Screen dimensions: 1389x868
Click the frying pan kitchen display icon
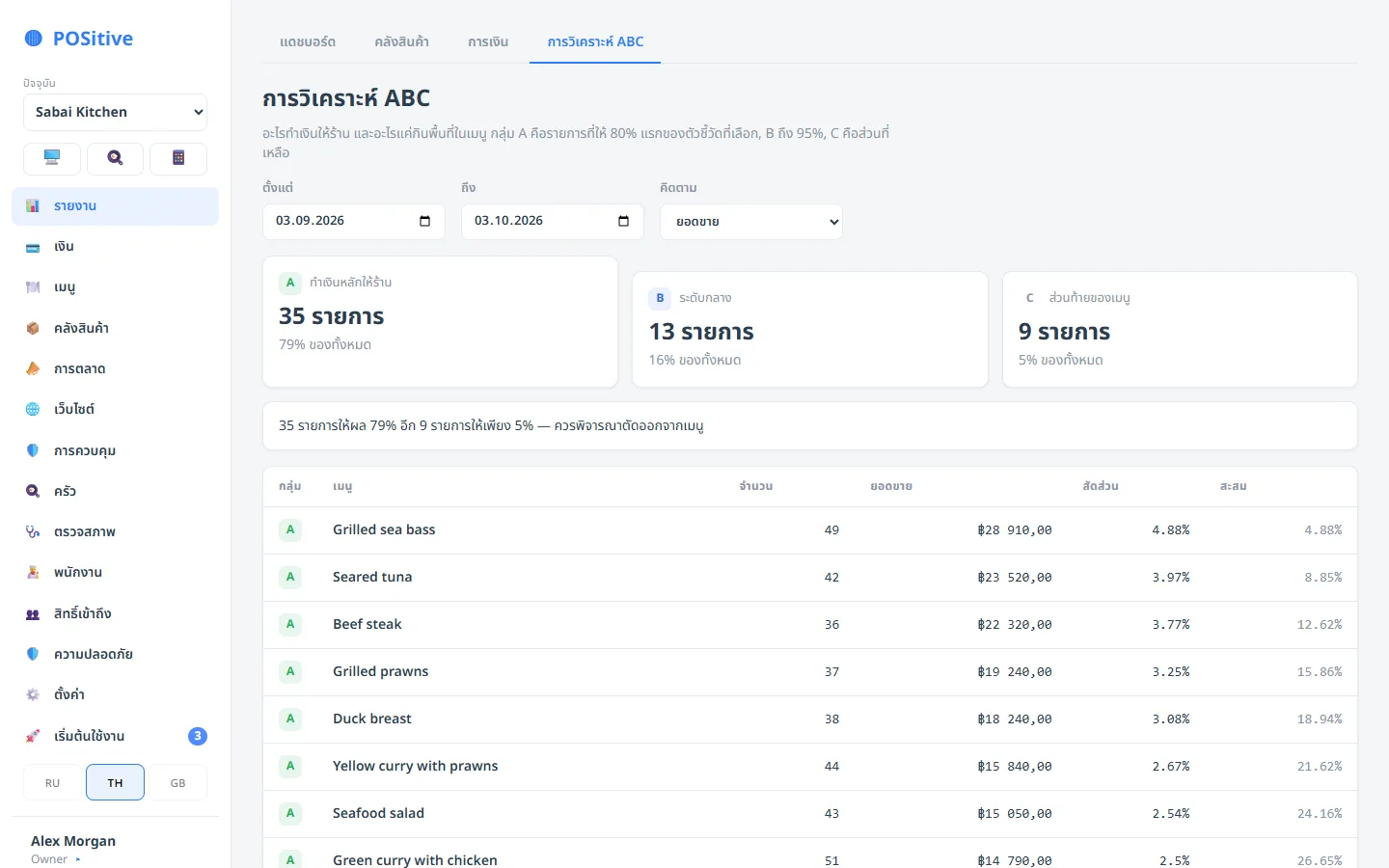[115, 158]
